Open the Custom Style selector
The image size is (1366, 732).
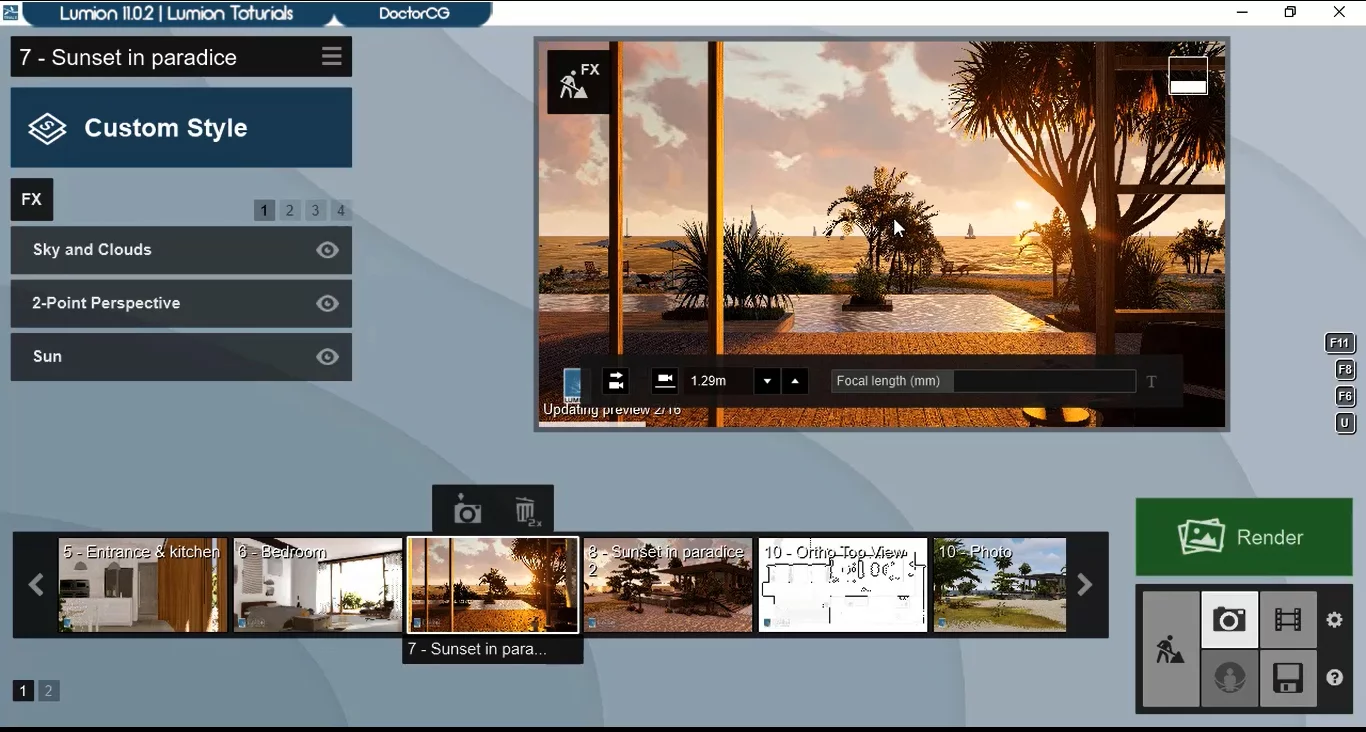point(181,128)
